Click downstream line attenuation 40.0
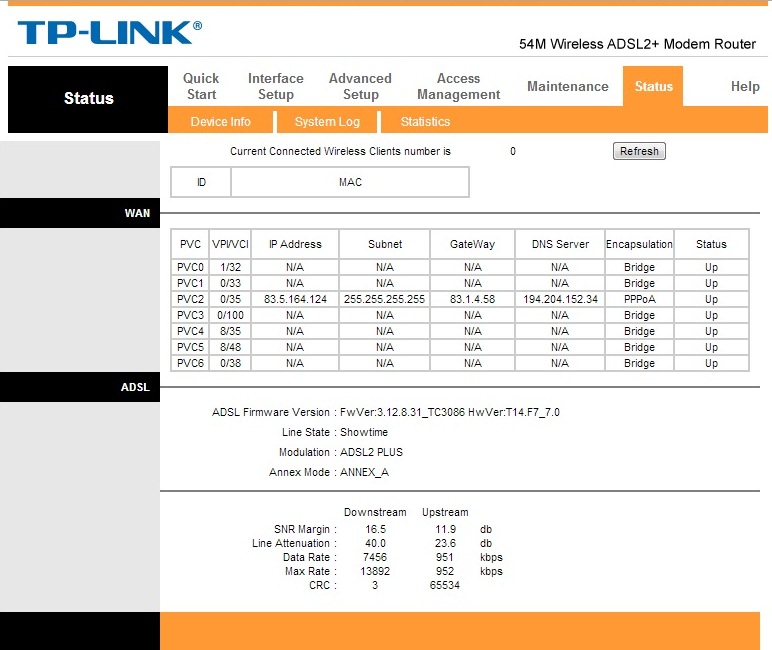This screenshot has width=772, height=650. pos(375,543)
